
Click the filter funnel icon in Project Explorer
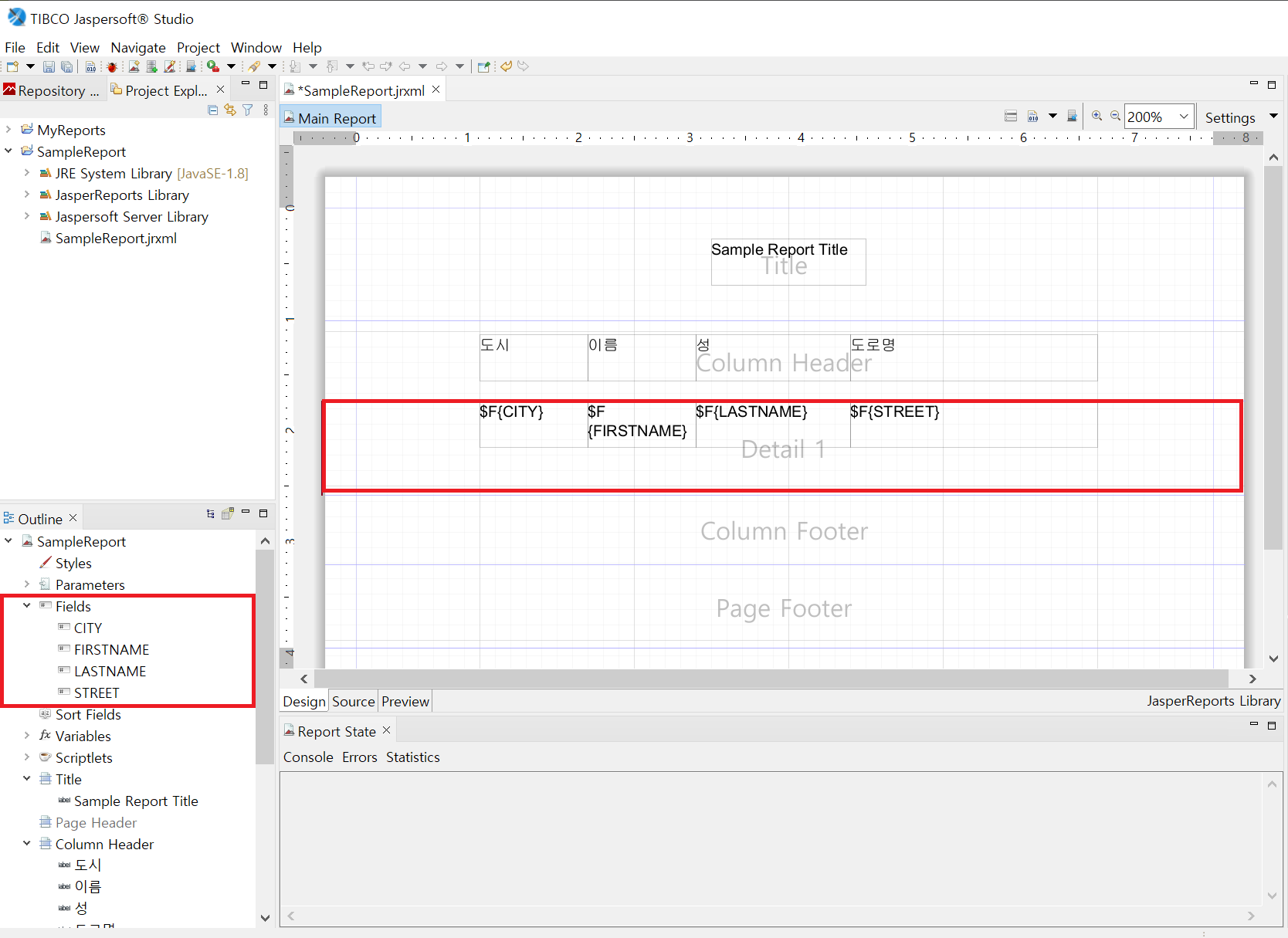point(248,110)
